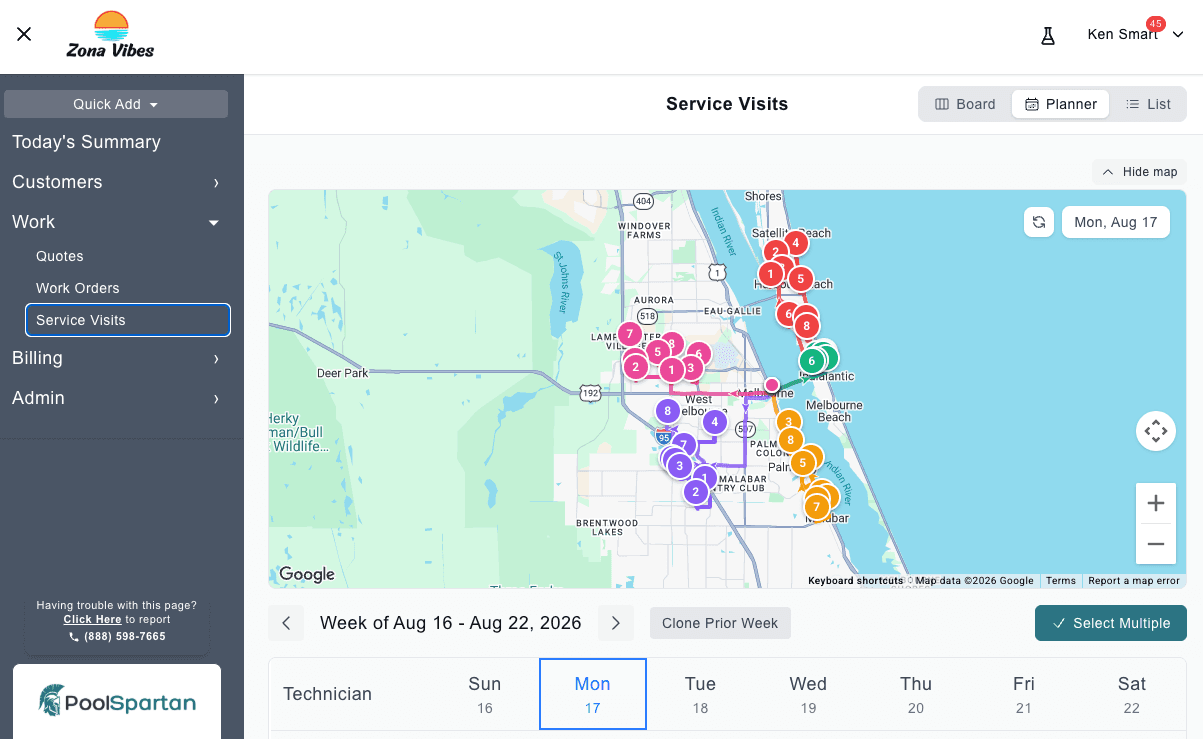Expand the Customers section

[x=116, y=182]
